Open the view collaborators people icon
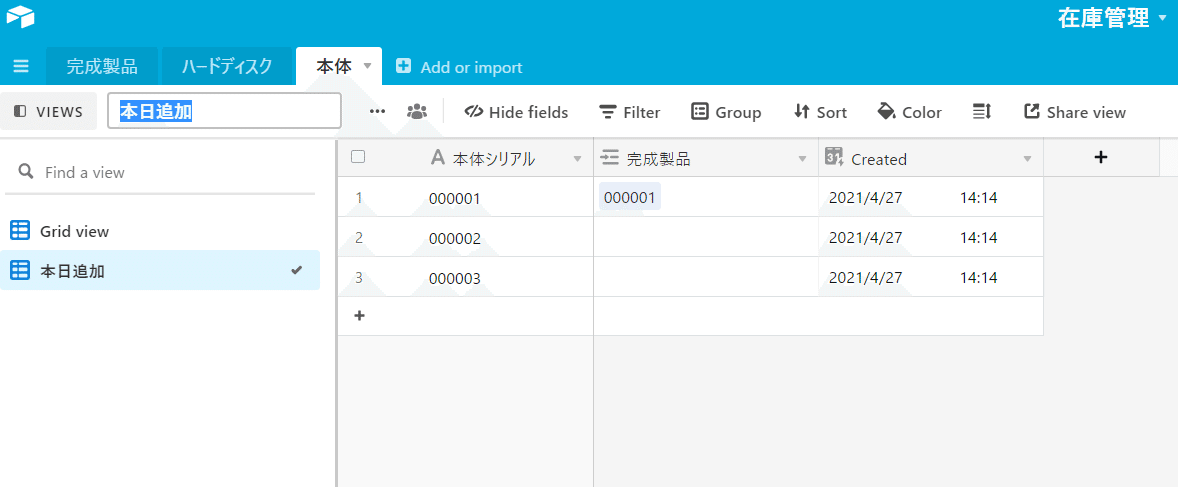This screenshot has height=487, width=1178. [x=417, y=112]
